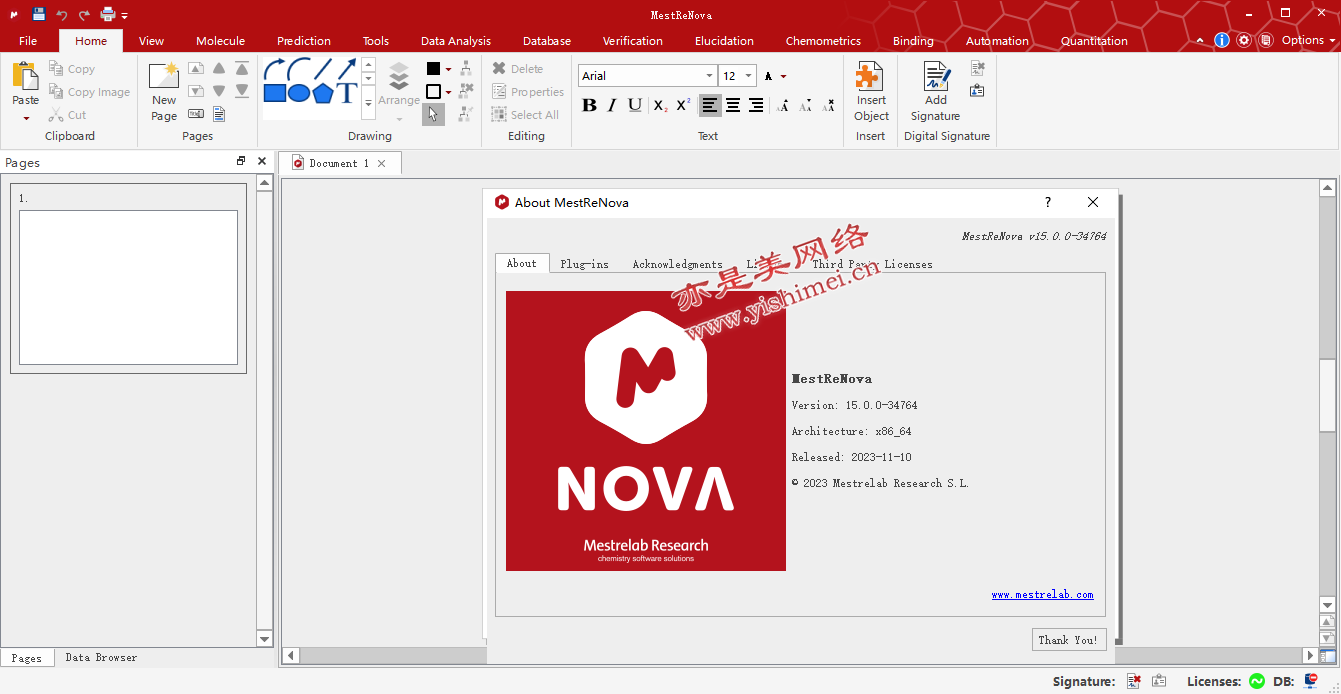Click the green Licenses status icon
This screenshot has width=1341, height=694.
[x=1257, y=681]
